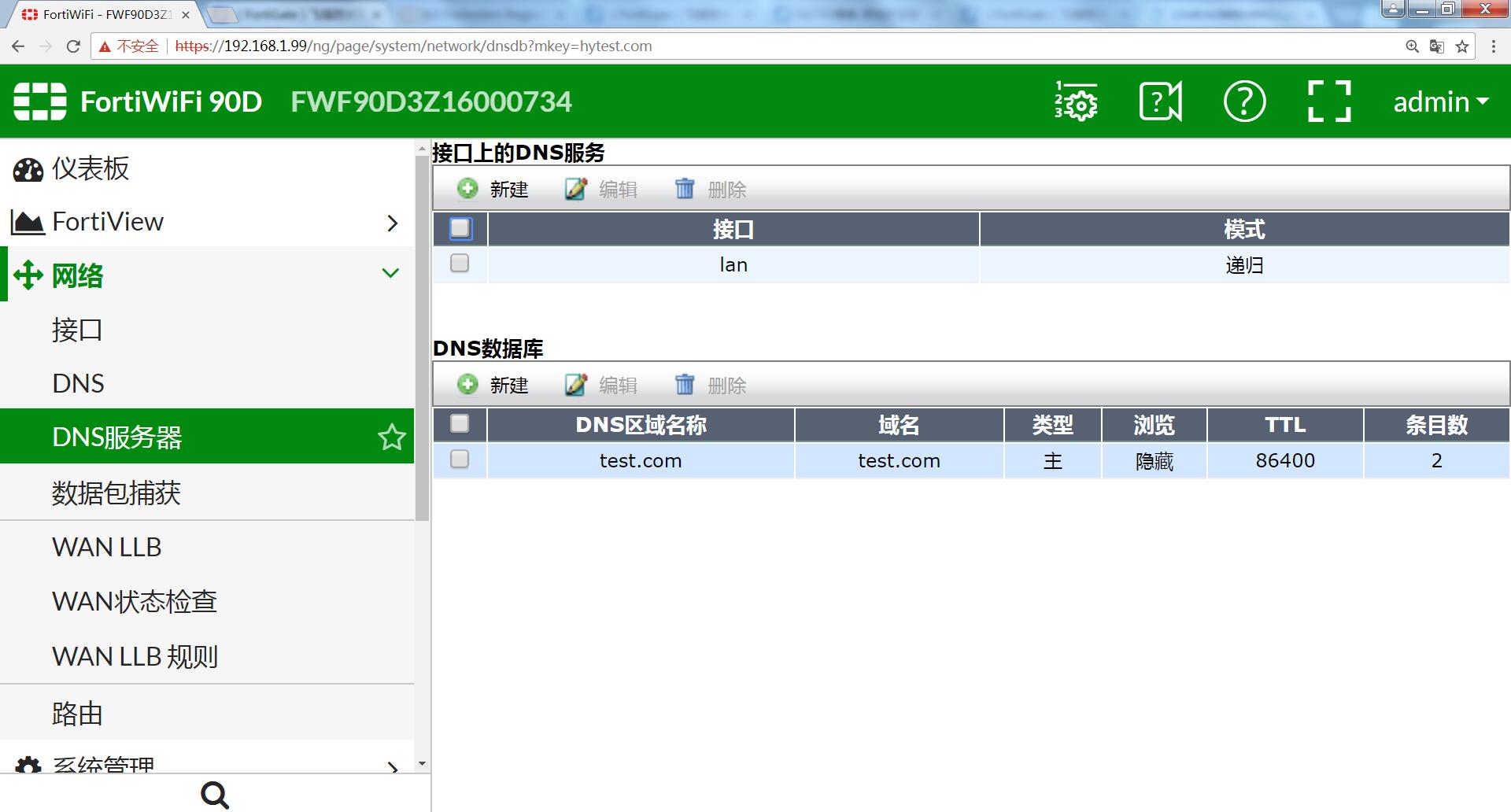Reload the page with refresh icon
The image size is (1511, 812).
73,46
